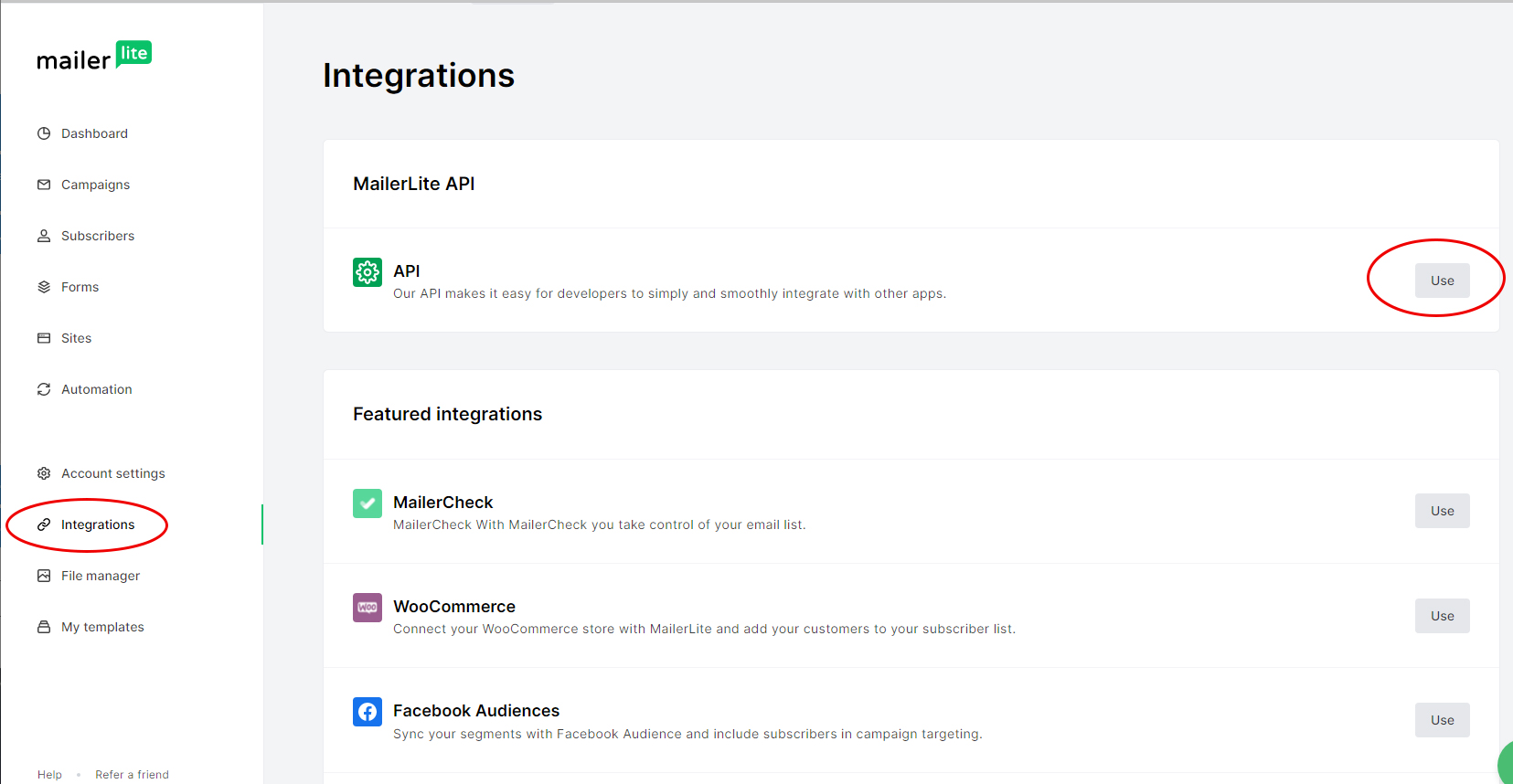Screen dimensions: 1513x784
Task: Click the Subscribers person icon
Action: point(44,236)
